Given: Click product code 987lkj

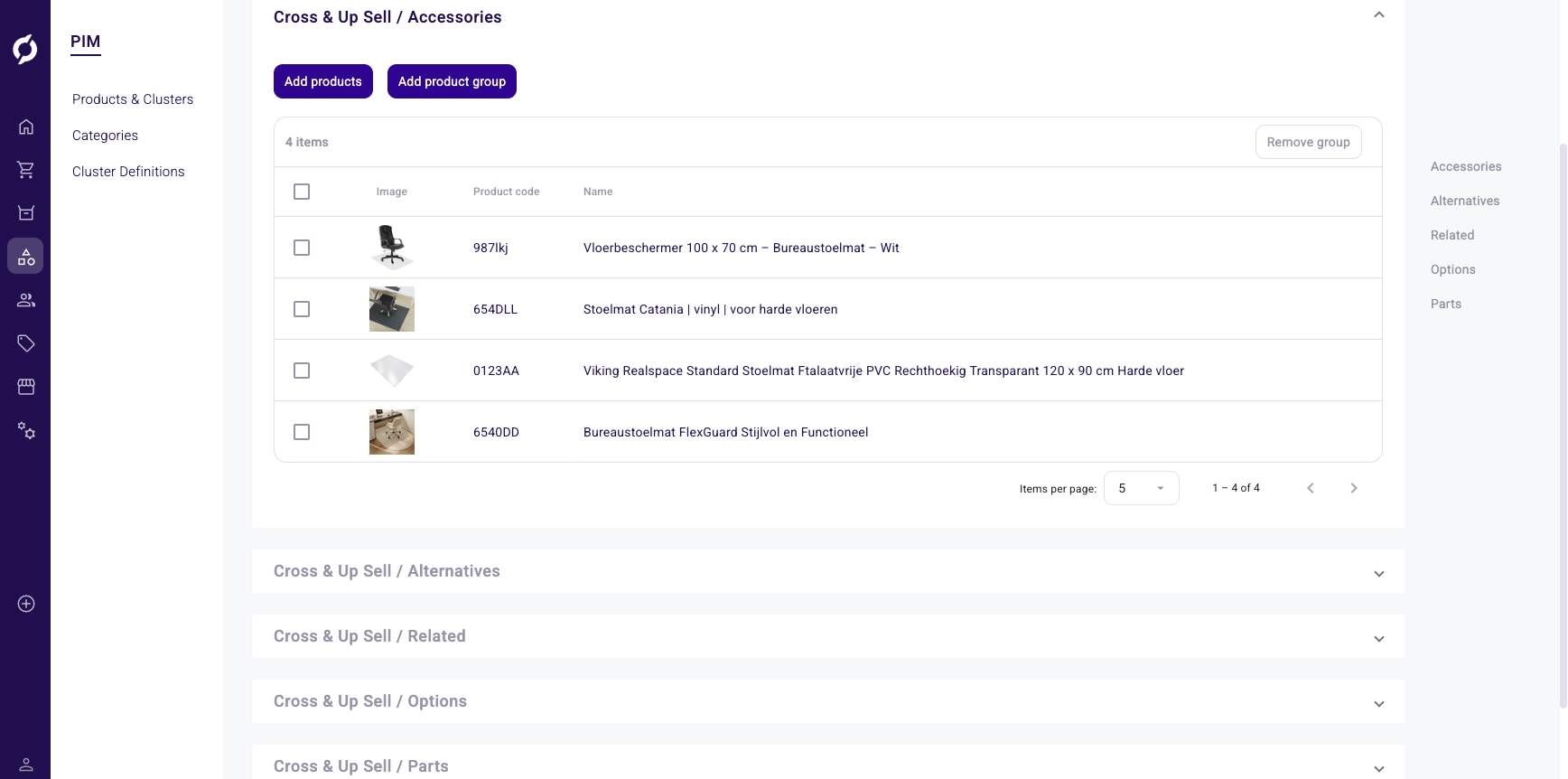Looking at the screenshot, I should (x=490, y=248).
